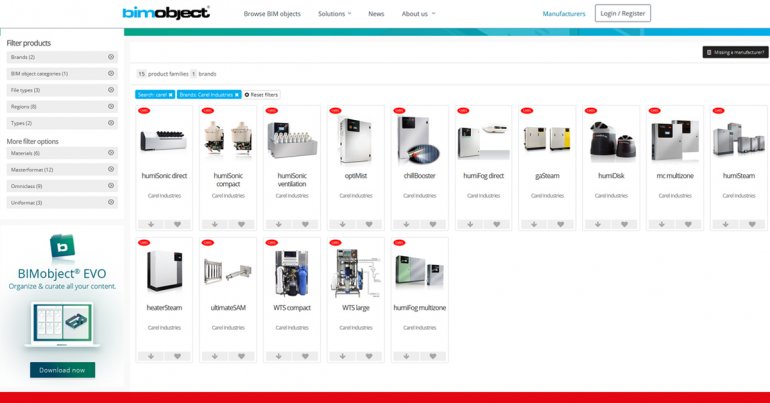Download the ultimateSAM object
The width and height of the screenshot is (770, 403).
215,356
